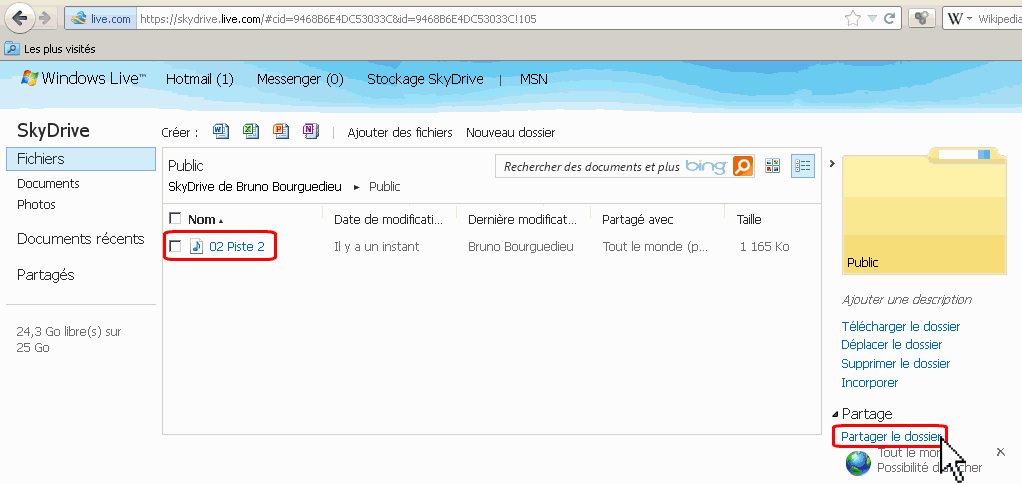Click Télécharger le dossier
This screenshot has height=484, width=1022.
coord(901,326)
